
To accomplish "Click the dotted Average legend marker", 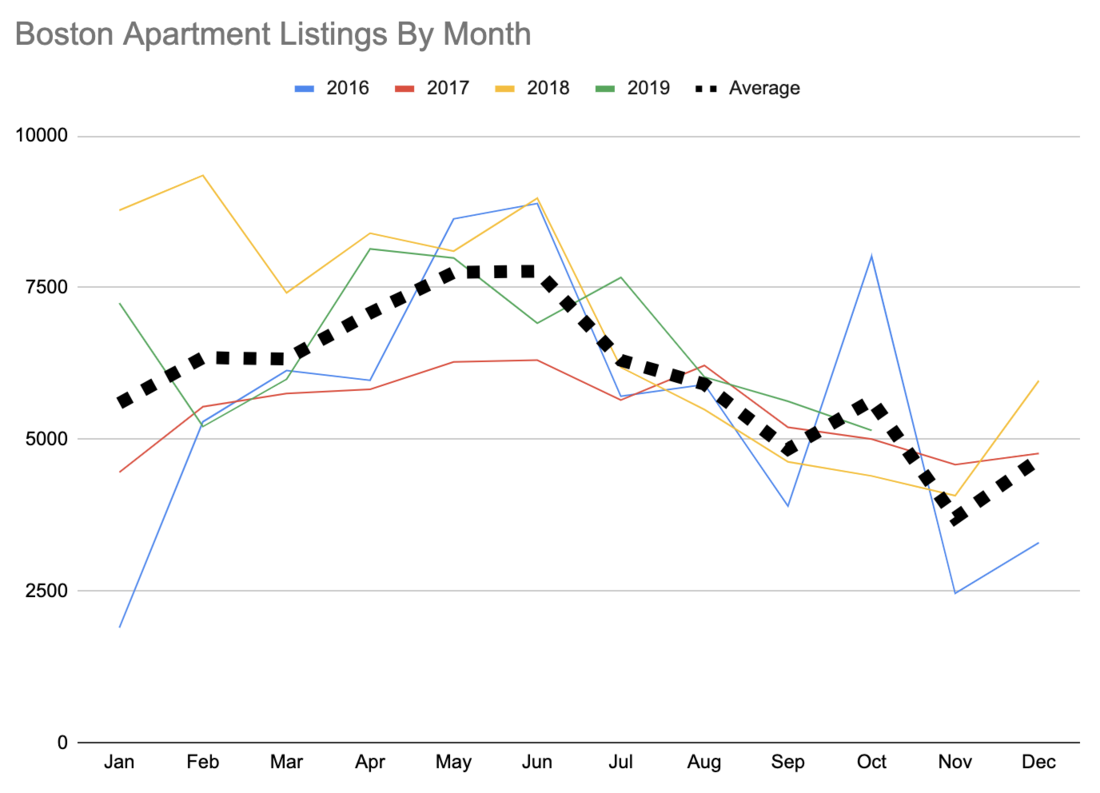I will pos(705,88).
